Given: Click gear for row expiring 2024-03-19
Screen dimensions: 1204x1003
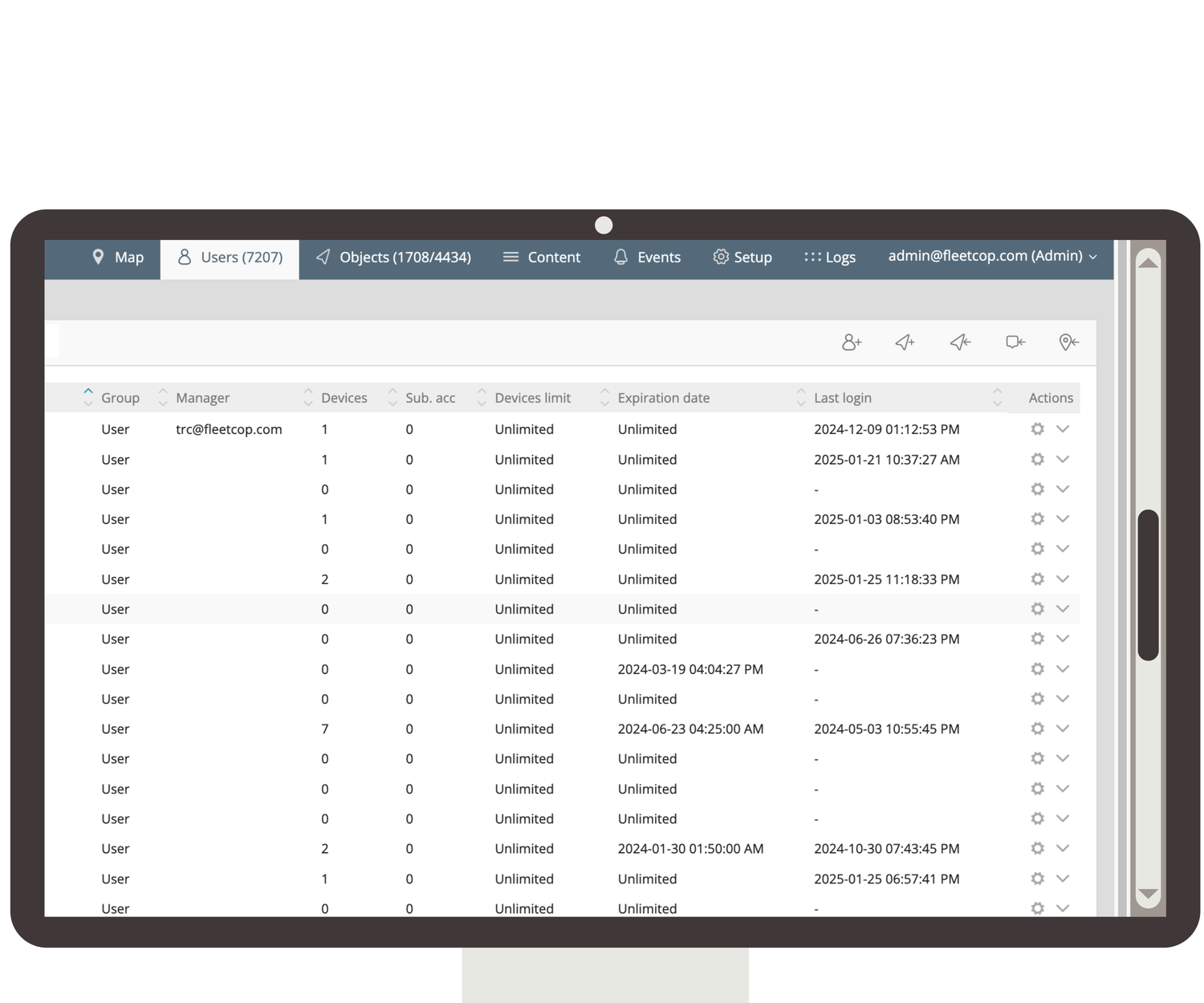Looking at the screenshot, I should pyautogui.click(x=1037, y=669).
